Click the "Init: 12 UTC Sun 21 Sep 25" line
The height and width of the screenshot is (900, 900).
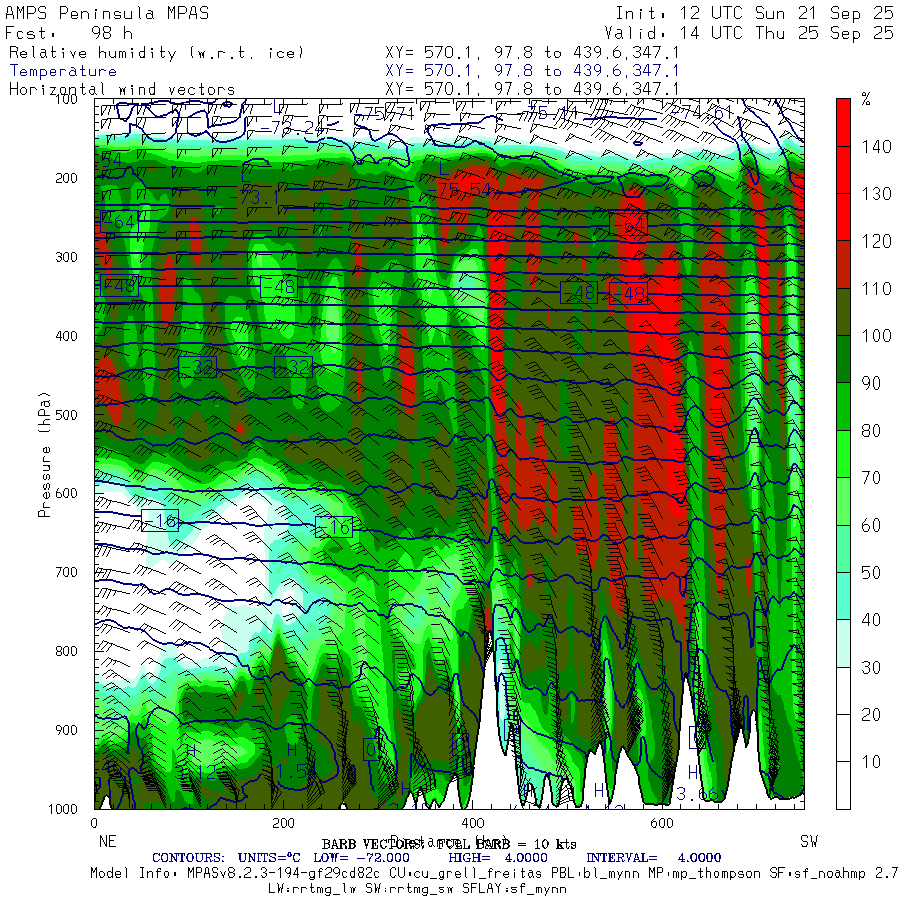pos(755,13)
